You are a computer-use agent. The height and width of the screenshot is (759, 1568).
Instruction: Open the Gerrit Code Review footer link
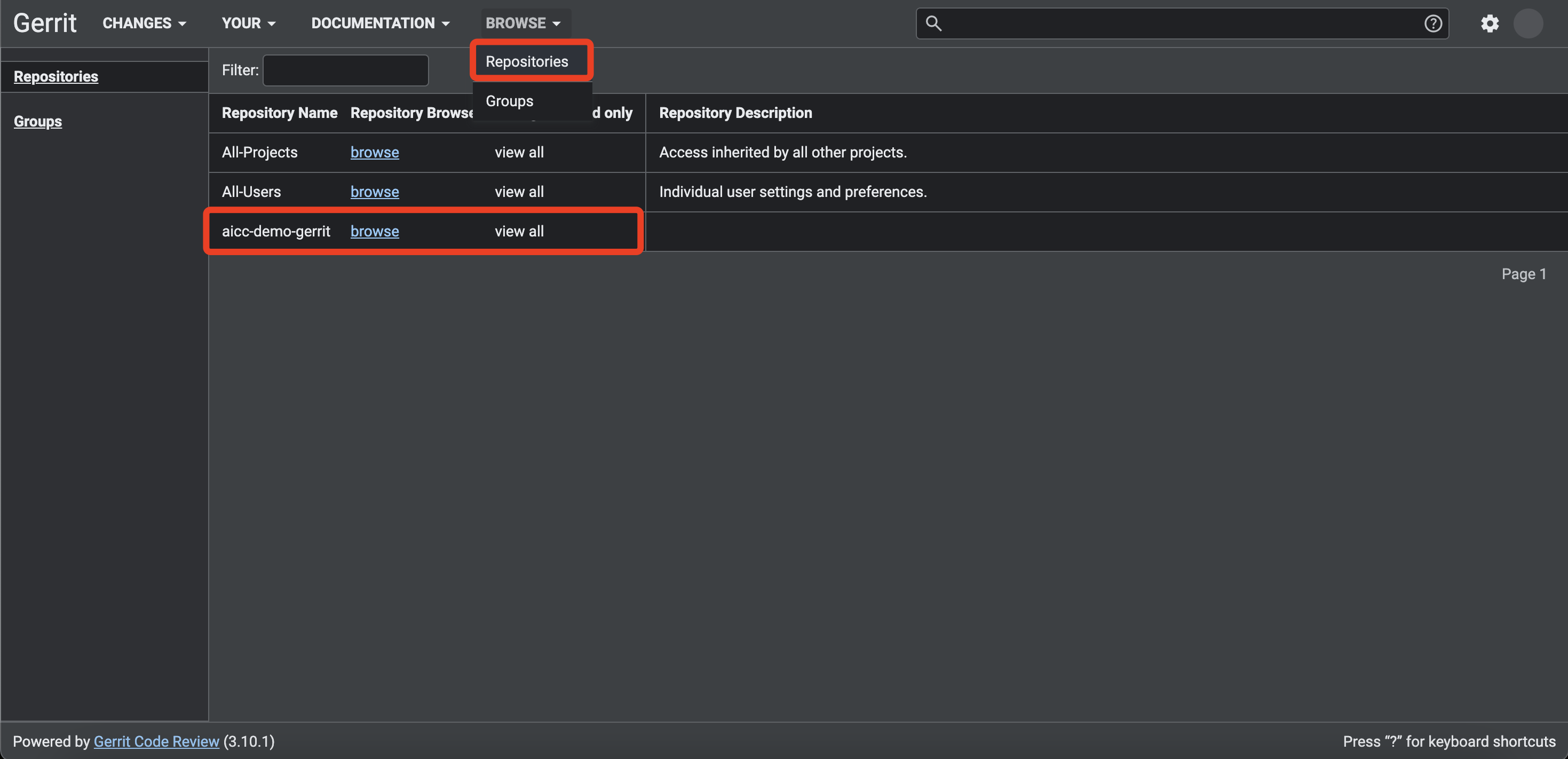point(156,741)
